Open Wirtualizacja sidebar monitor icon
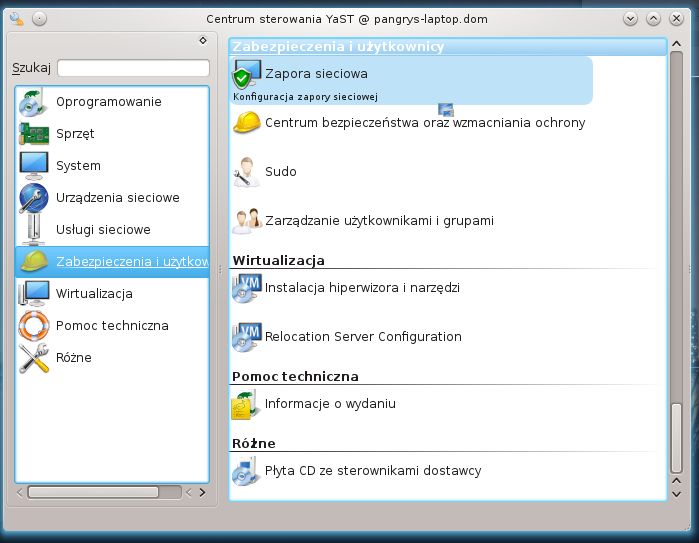 pyautogui.click(x=33, y=293)
